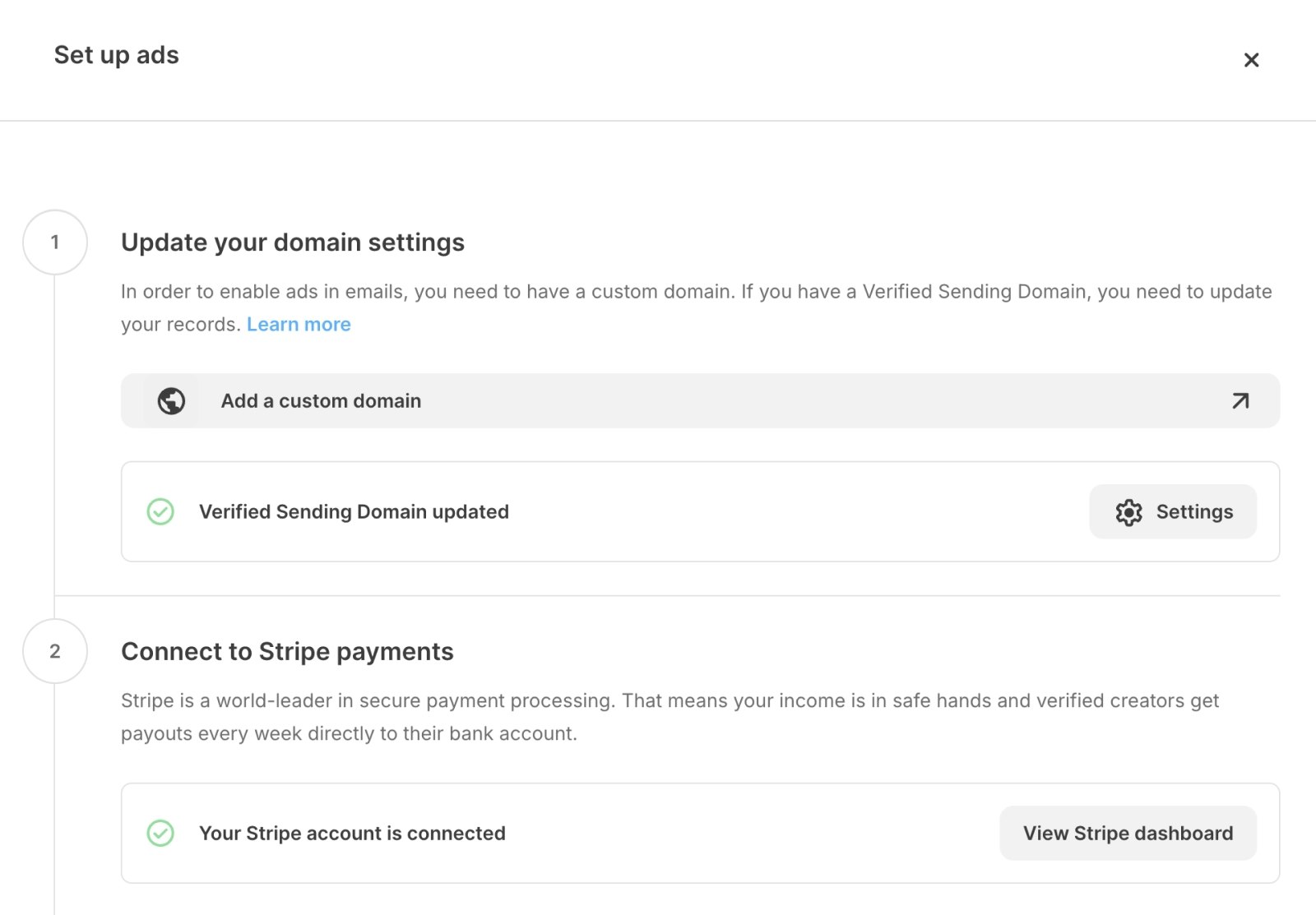The image size is (1316, 915).
Task: Click the external arrow icon on custom domain row
Action: [x=1240, y=401]
